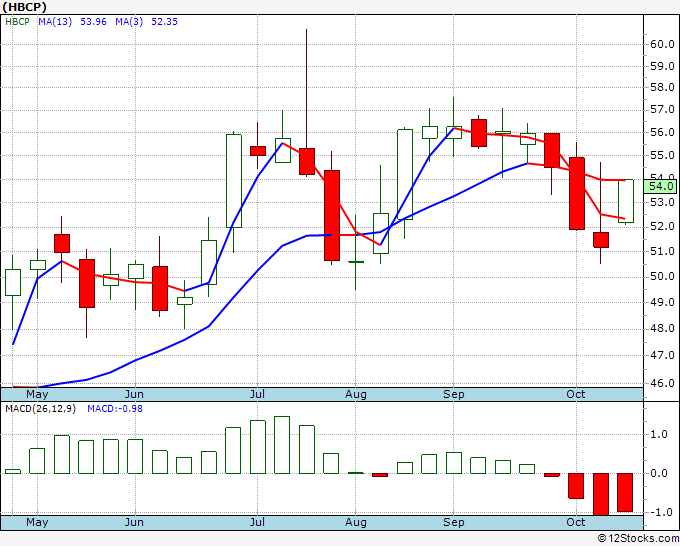This screenshot has width=680, height=546.
Task: Select Jul on the price chart time axis
Action: [258, 395]
